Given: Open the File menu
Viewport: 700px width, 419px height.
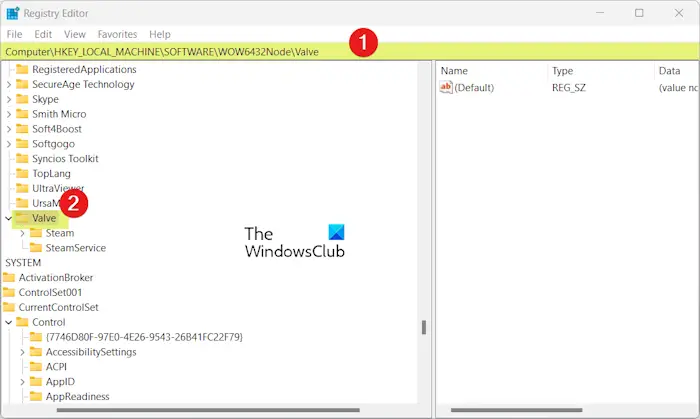Looking at the screenshot, I should coord(14,34).
